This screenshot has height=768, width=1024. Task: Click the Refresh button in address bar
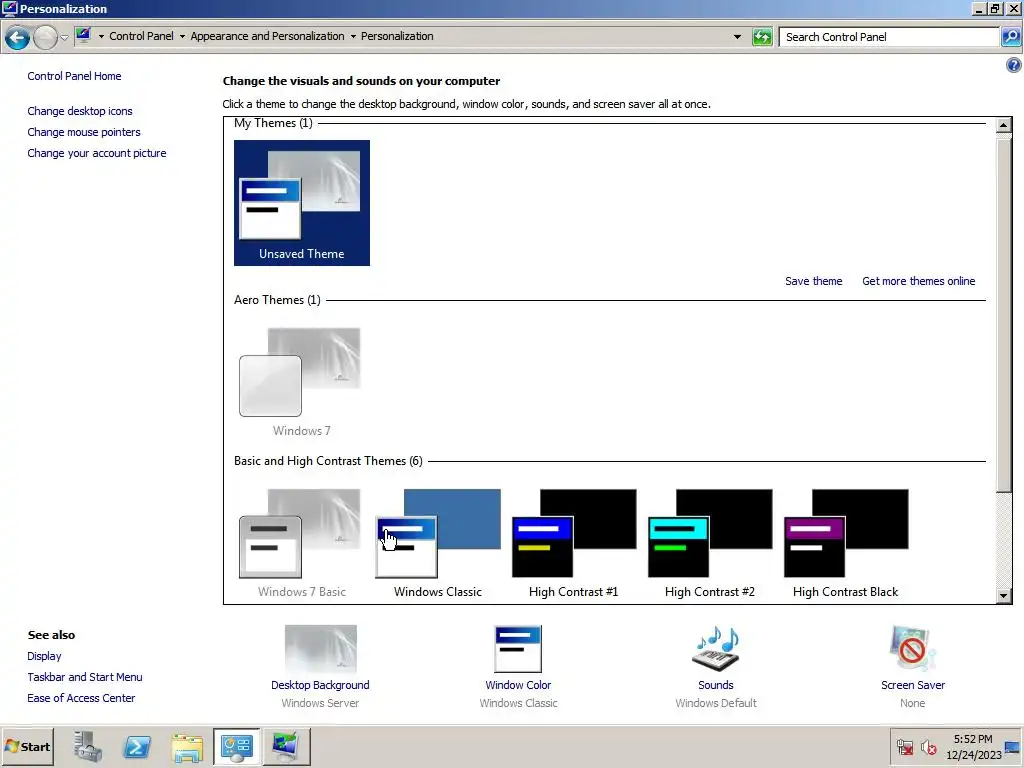(x=762, y=37)
